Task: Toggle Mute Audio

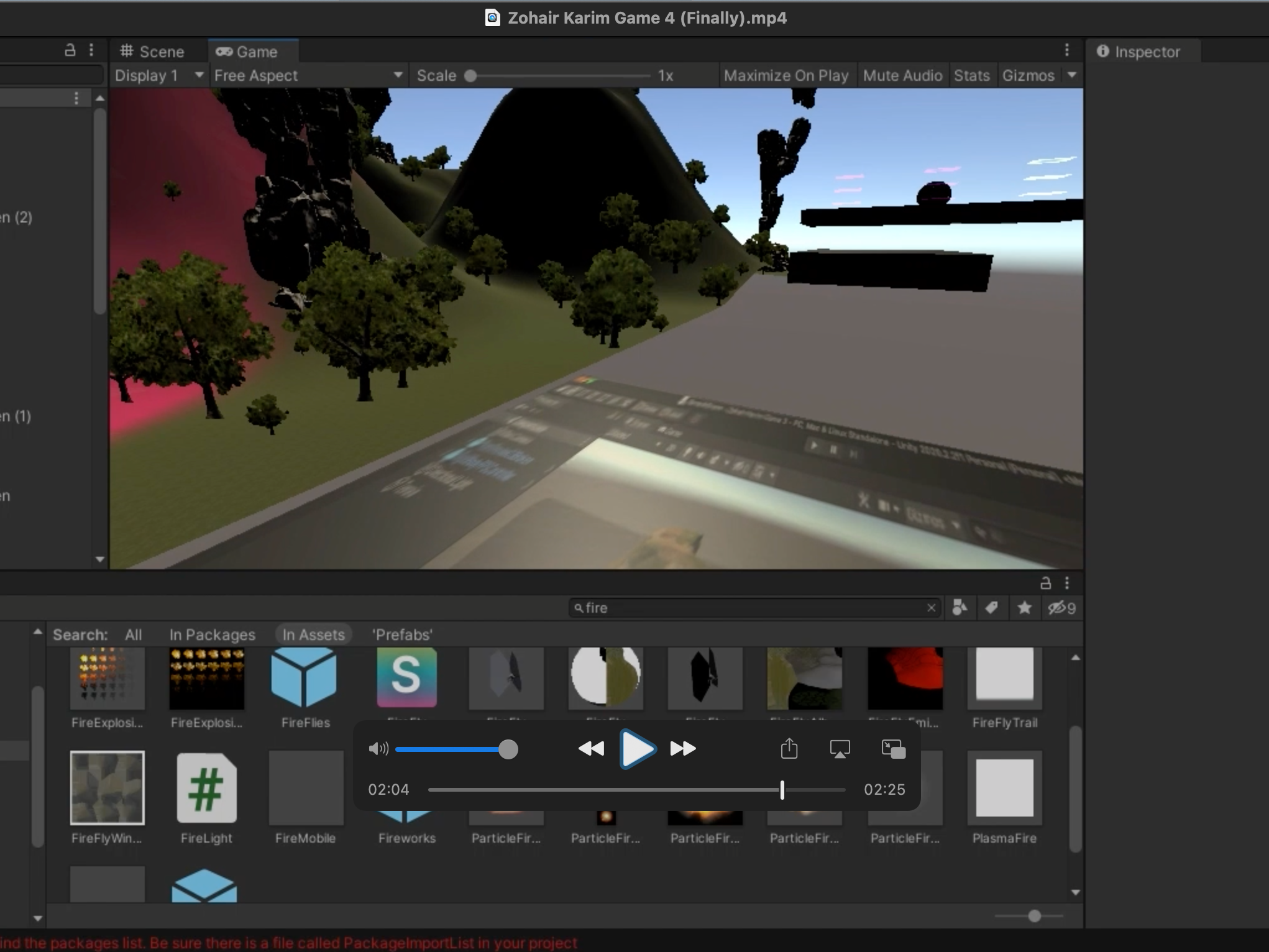Action: pos(902,76)
